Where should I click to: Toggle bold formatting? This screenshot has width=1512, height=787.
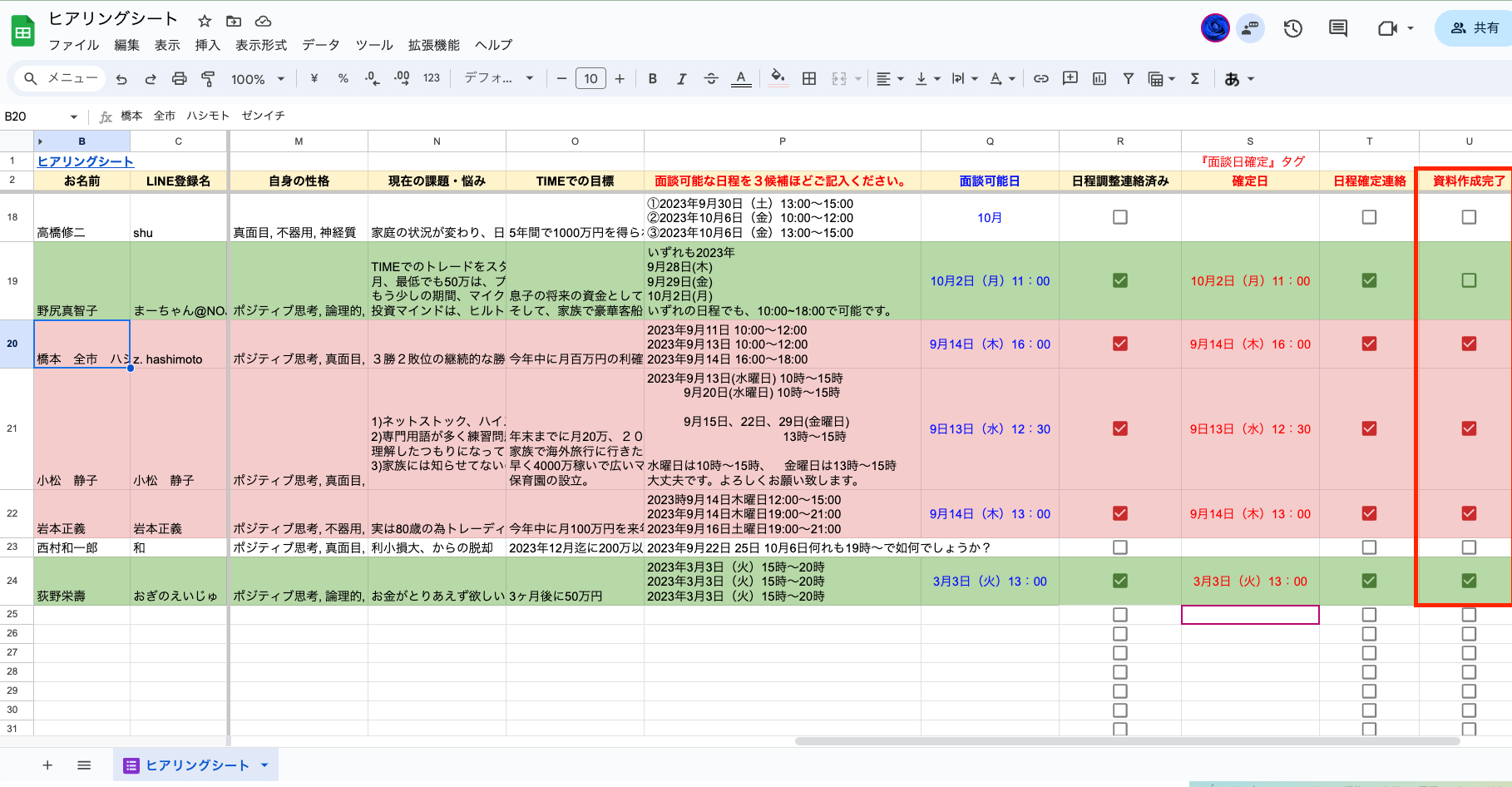pyautogui.click(x=652, y=78)
